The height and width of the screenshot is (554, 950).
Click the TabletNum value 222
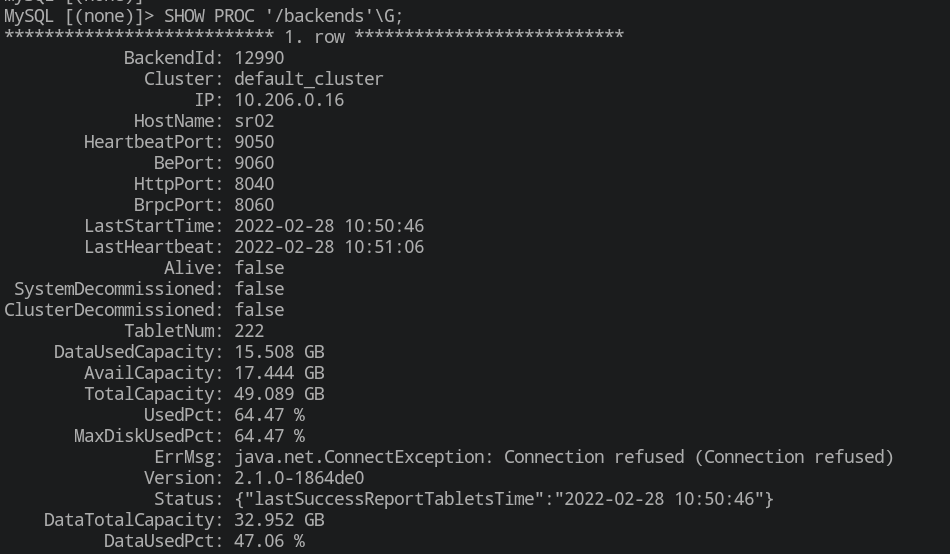(249, 331)
